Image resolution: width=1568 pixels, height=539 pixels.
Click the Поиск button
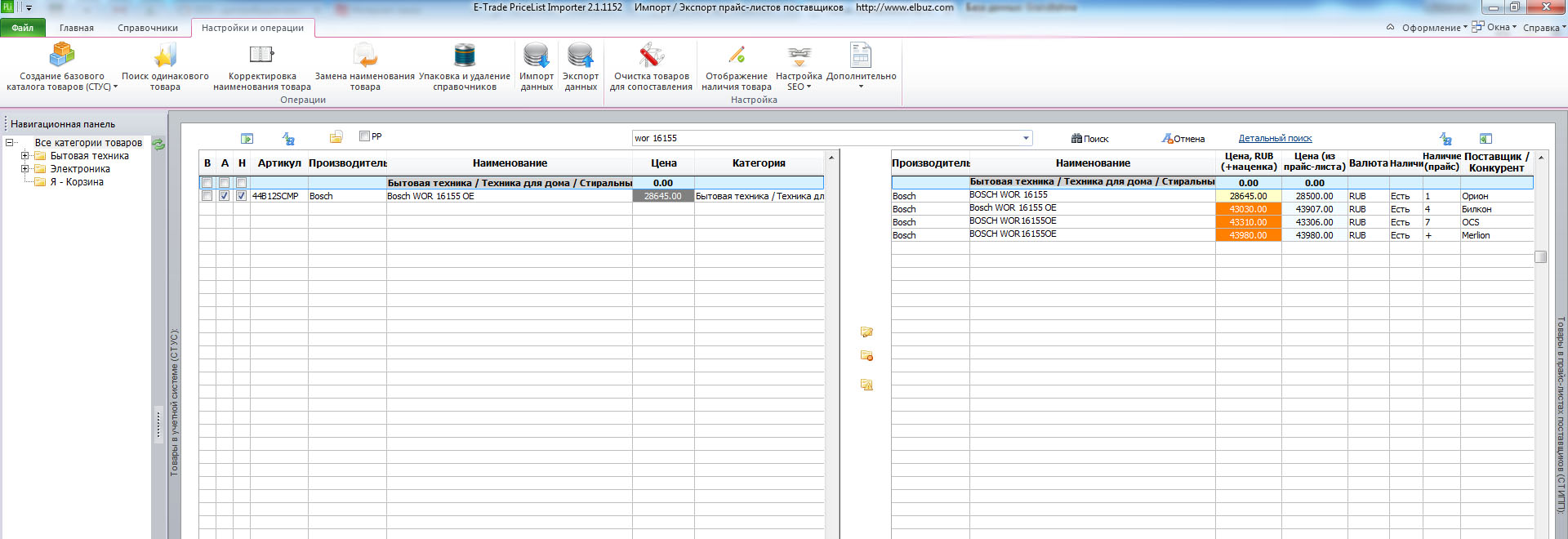(1089, 139)
